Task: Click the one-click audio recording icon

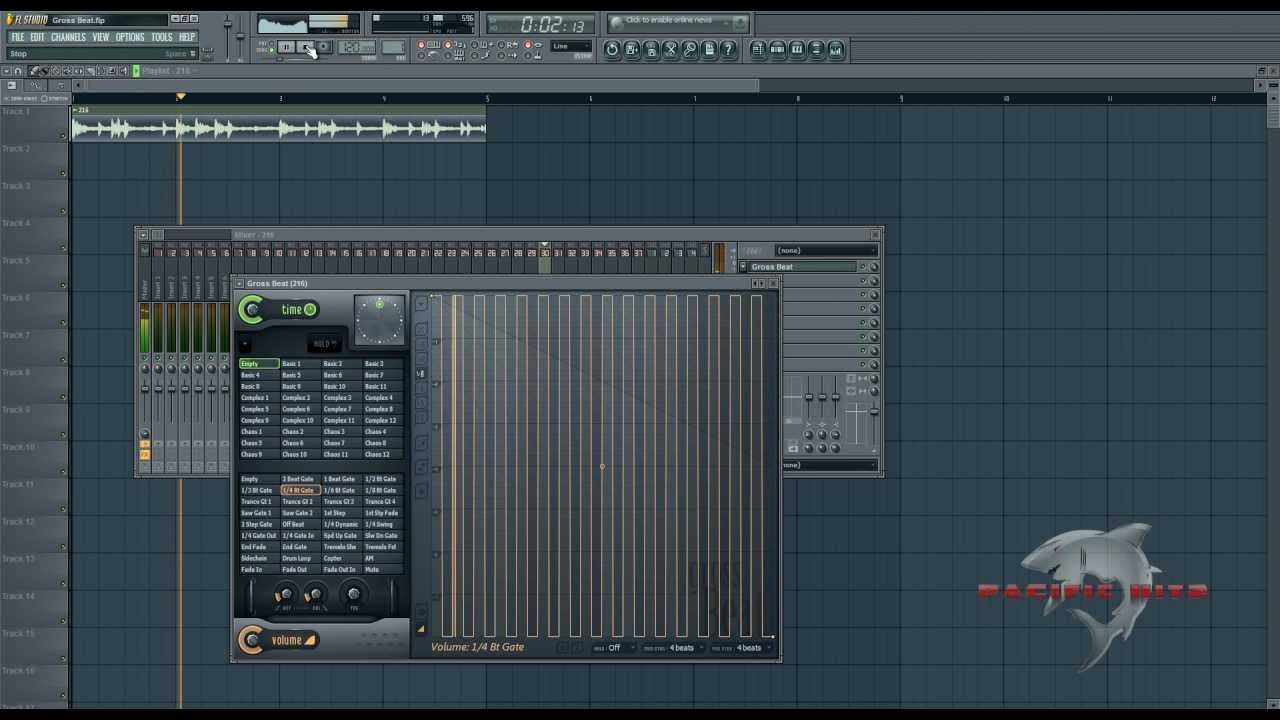Action: click(690, 49)
